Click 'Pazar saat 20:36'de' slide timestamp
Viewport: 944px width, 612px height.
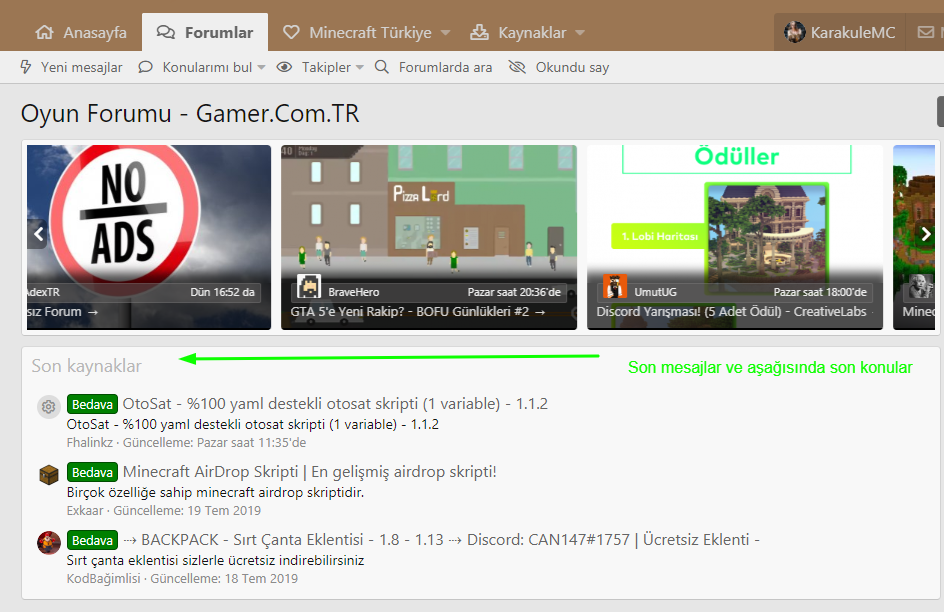[514, 292]
